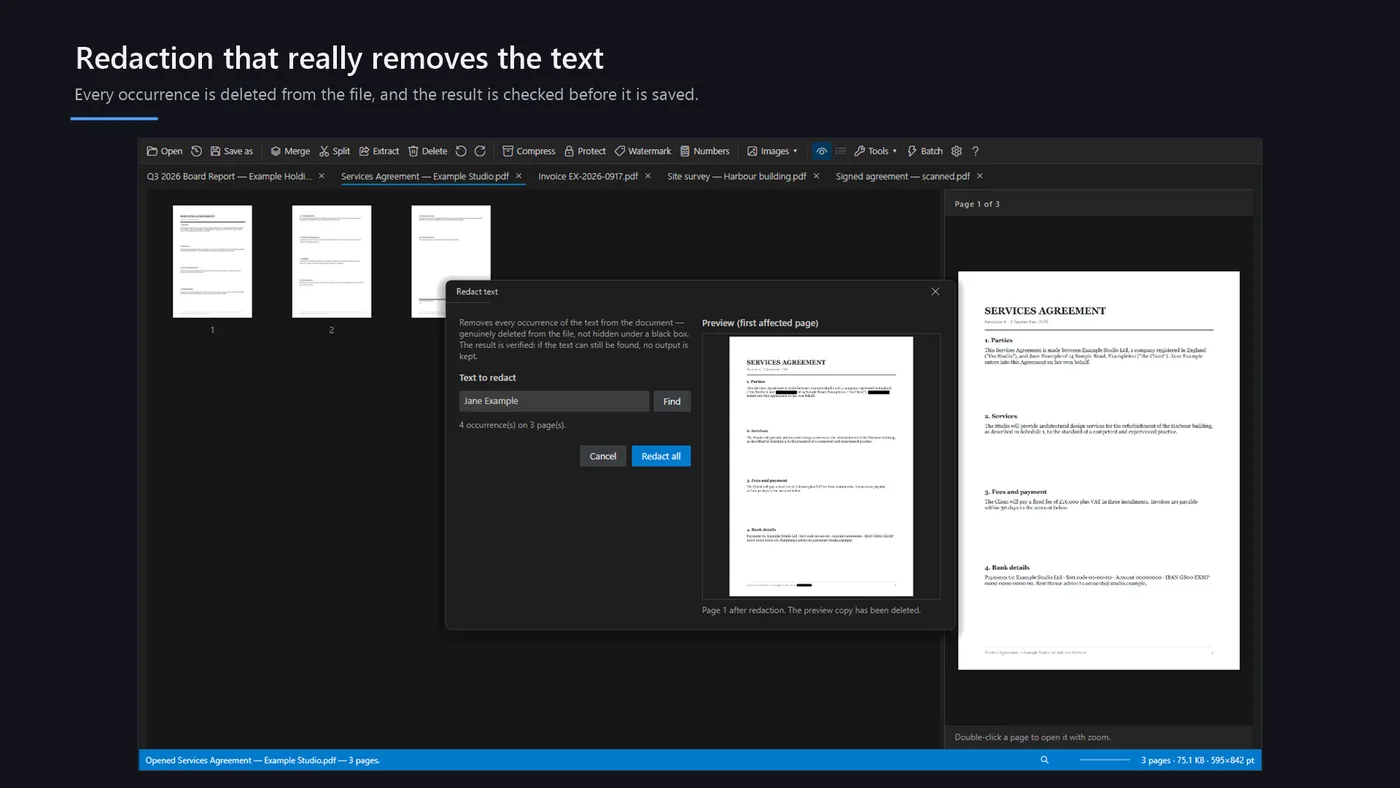Image resolution: width=1400 pixels, height=788 pixels.
Task: Toggle the list view icon
Action: tap(841, 151)
